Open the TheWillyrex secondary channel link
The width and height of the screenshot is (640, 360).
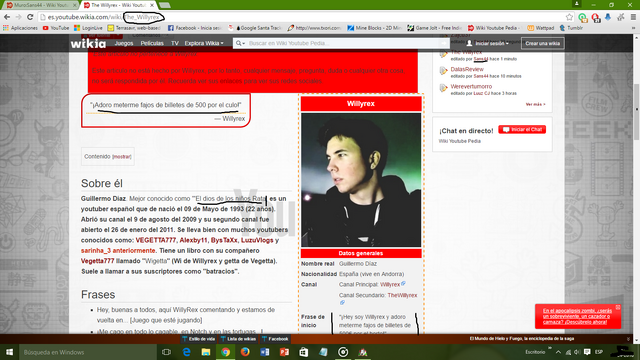[x=402, y=295]
